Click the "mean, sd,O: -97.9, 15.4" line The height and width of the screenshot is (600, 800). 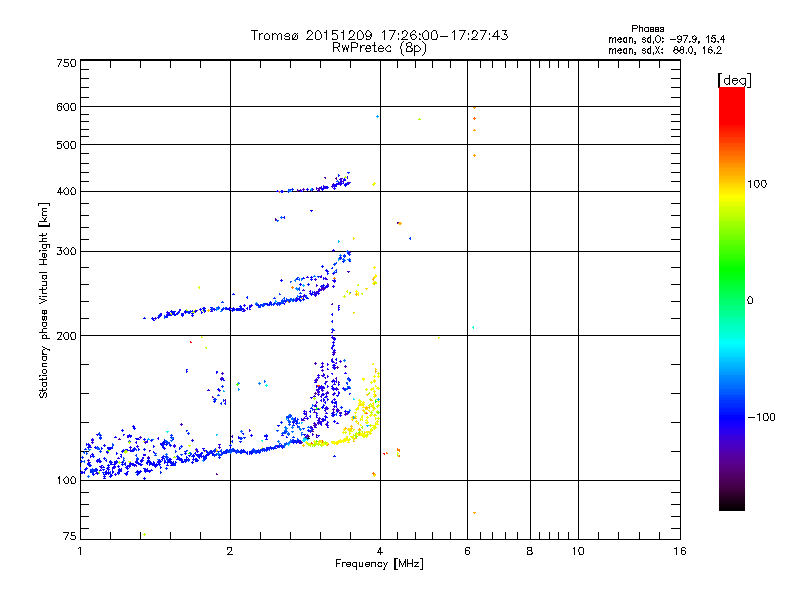pyautogui.click(x=666, y=39)
